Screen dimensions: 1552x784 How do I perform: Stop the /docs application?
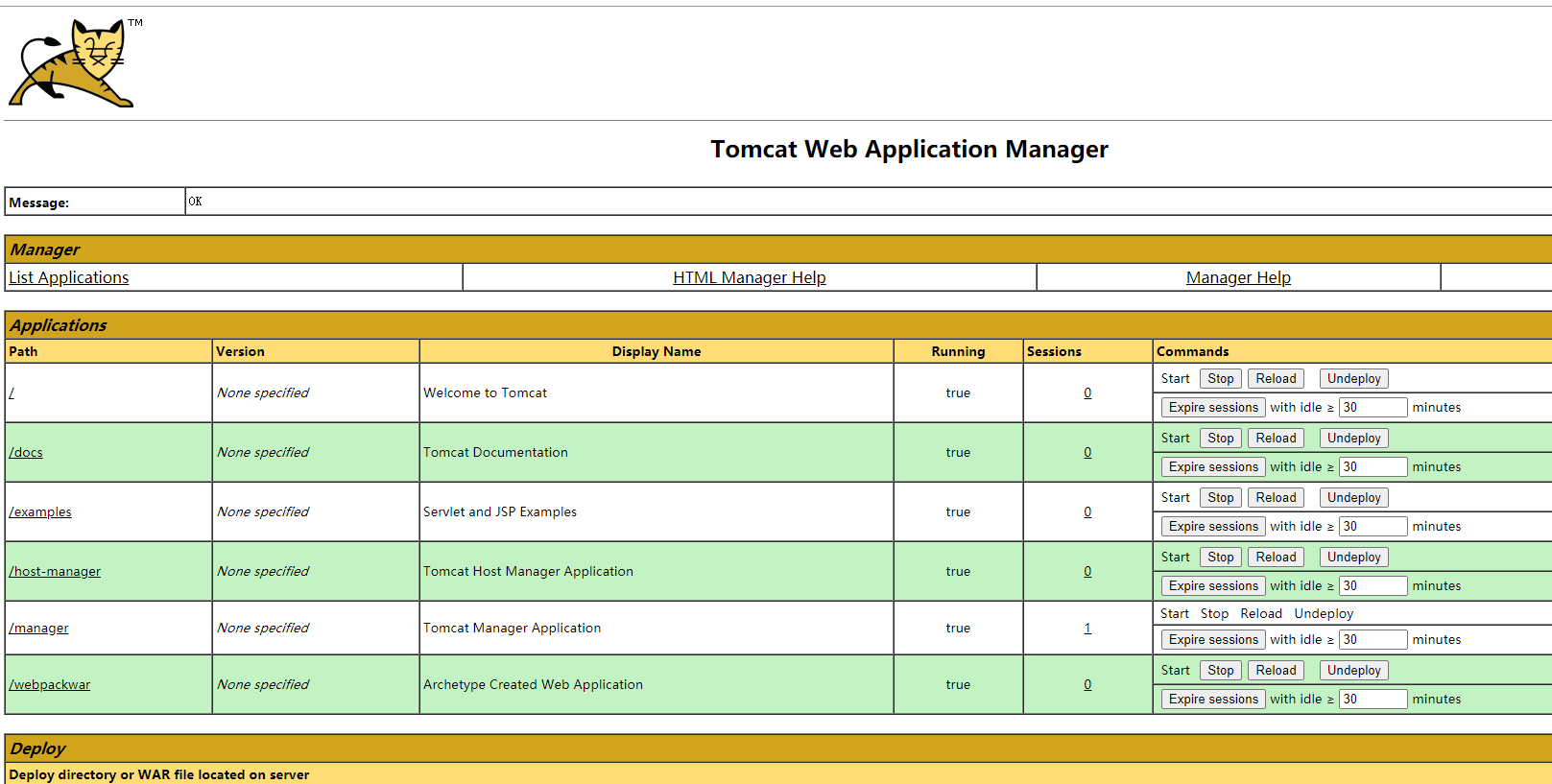[1220, 439]
